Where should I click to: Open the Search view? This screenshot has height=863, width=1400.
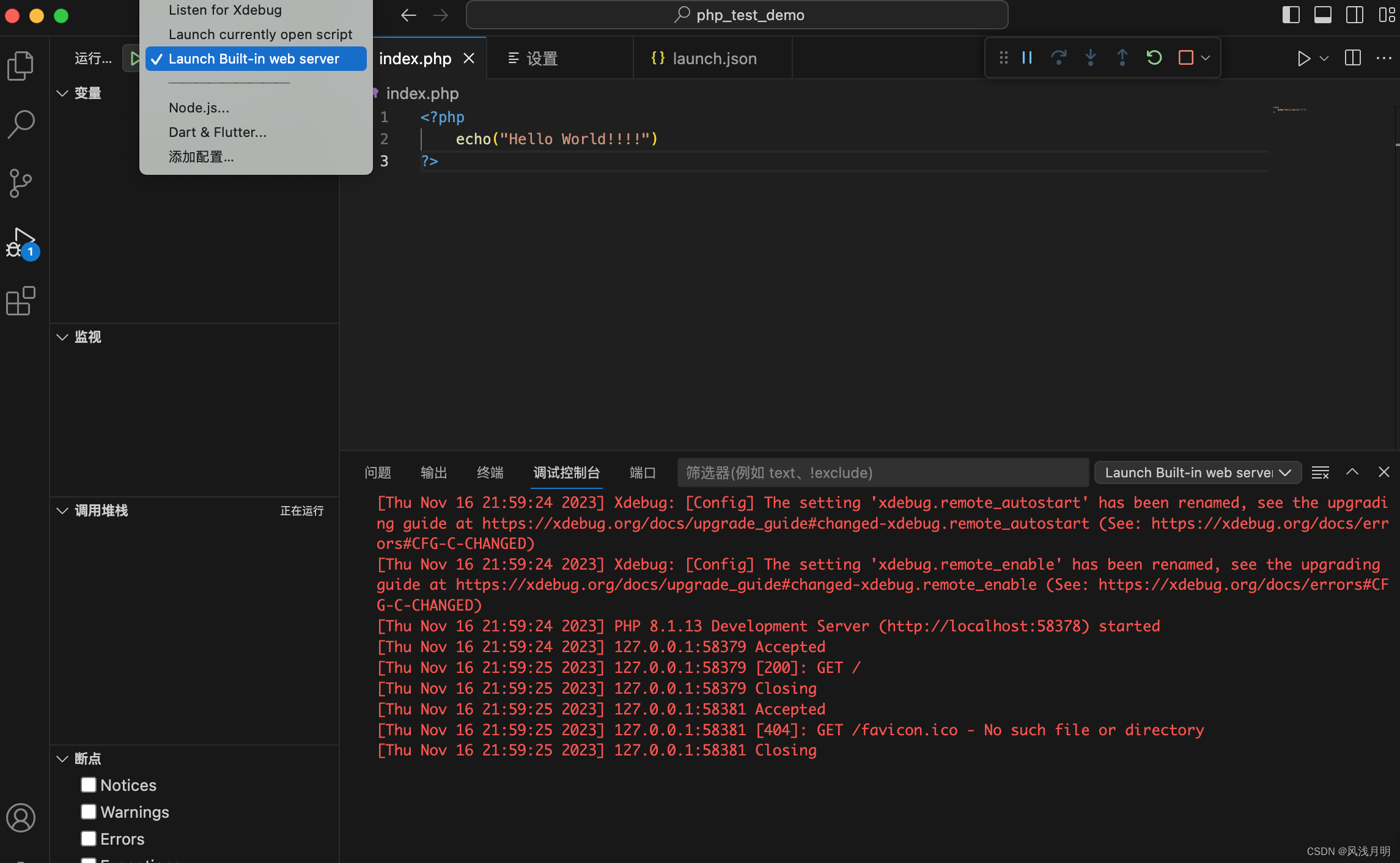(x=21, y=123)
